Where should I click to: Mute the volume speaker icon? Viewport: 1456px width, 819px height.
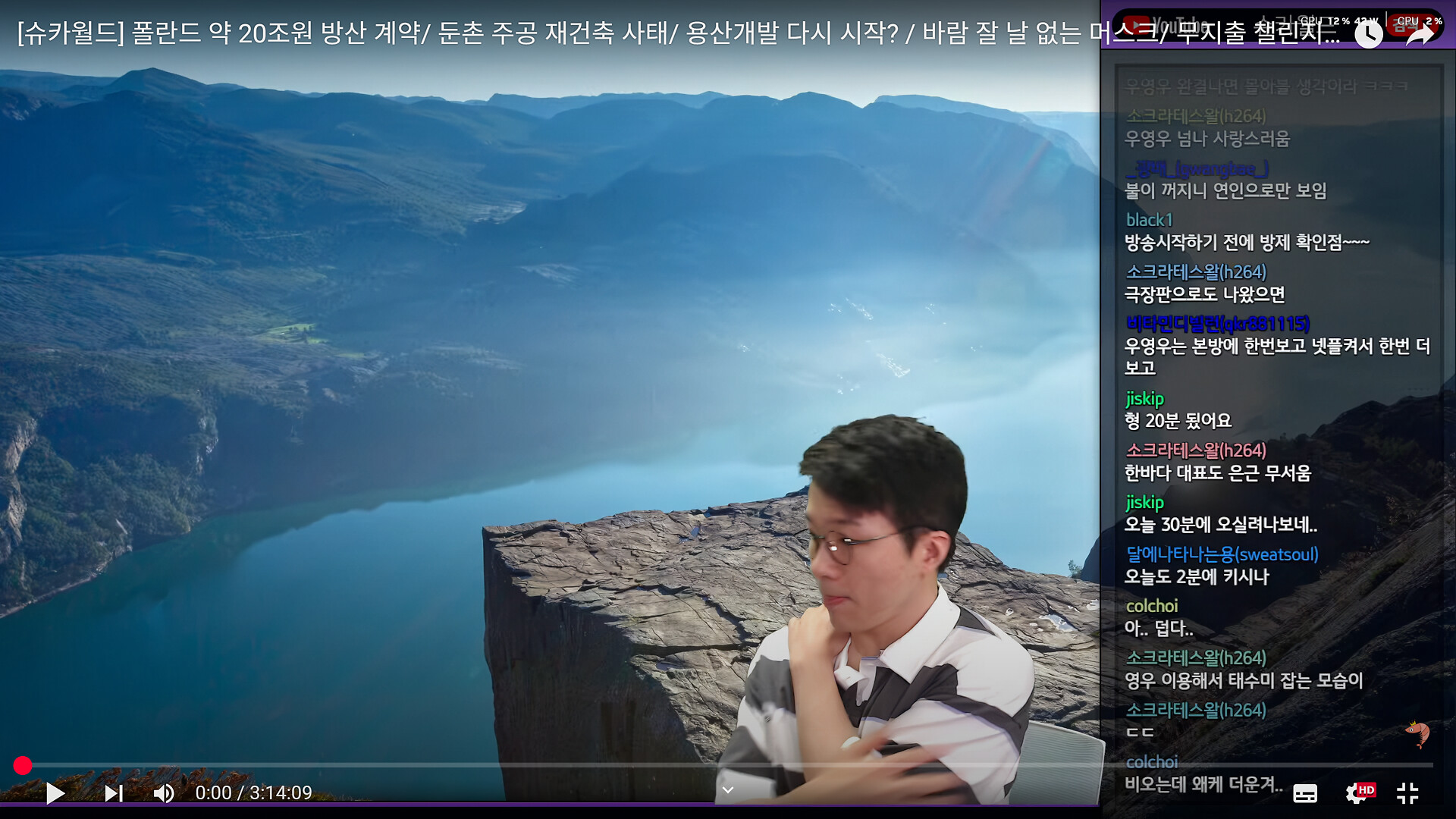(x=163, y=793)
